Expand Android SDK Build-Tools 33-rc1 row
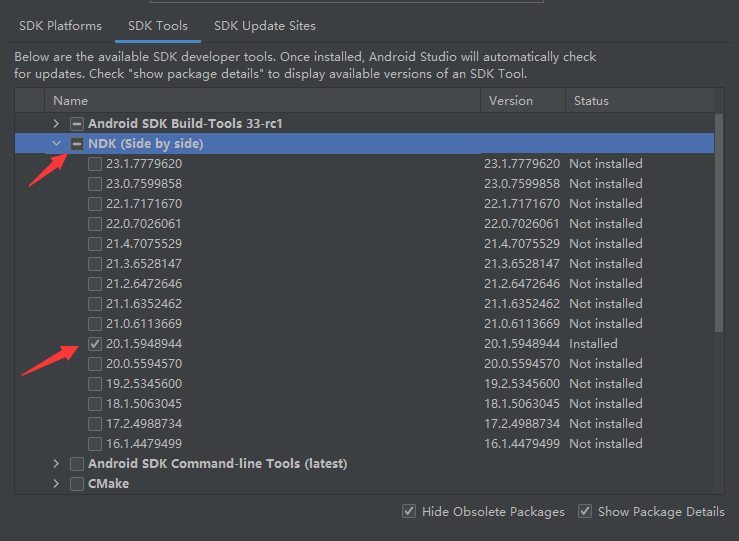The width and height of the screenshot is (739, 541). click(56, 123)
